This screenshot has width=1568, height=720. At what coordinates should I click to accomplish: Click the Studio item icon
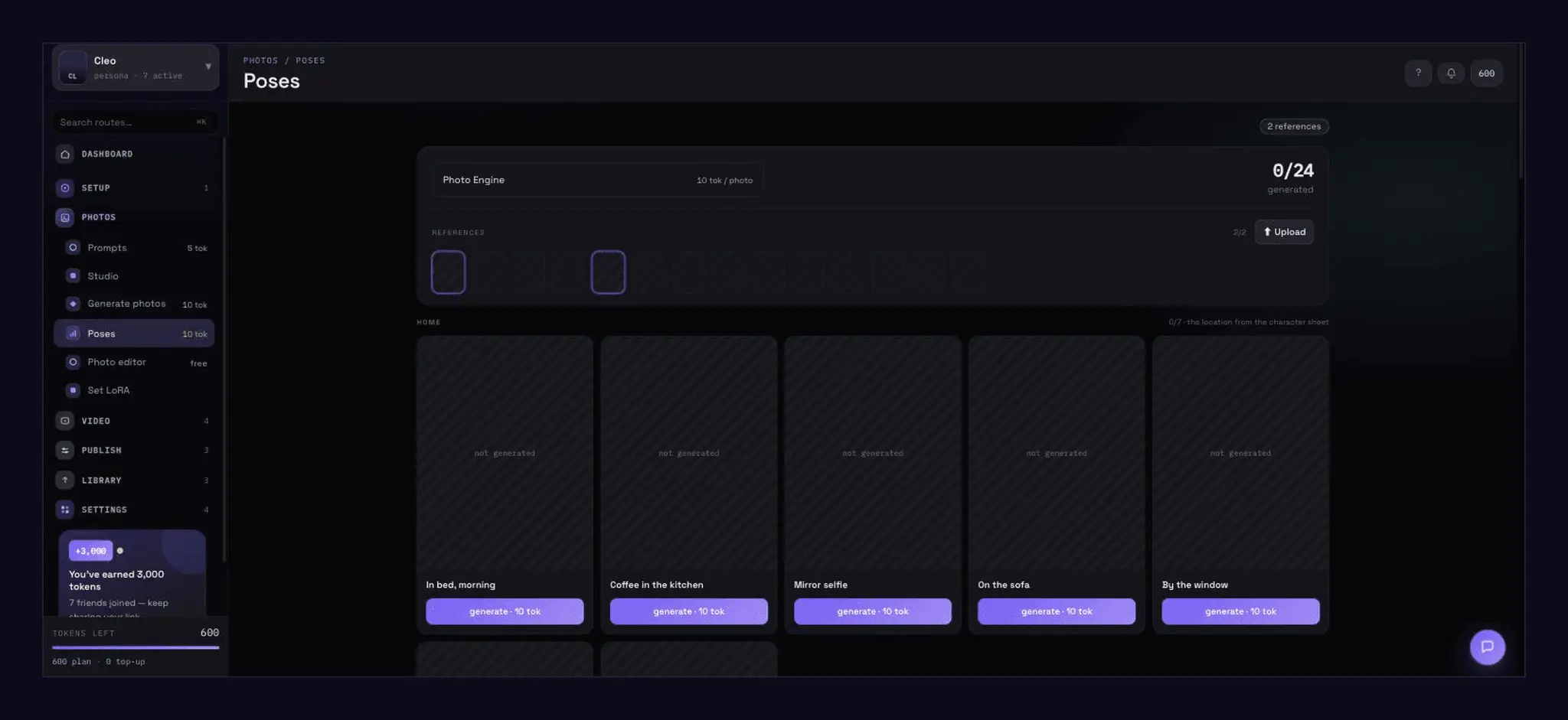coord(73,275)
